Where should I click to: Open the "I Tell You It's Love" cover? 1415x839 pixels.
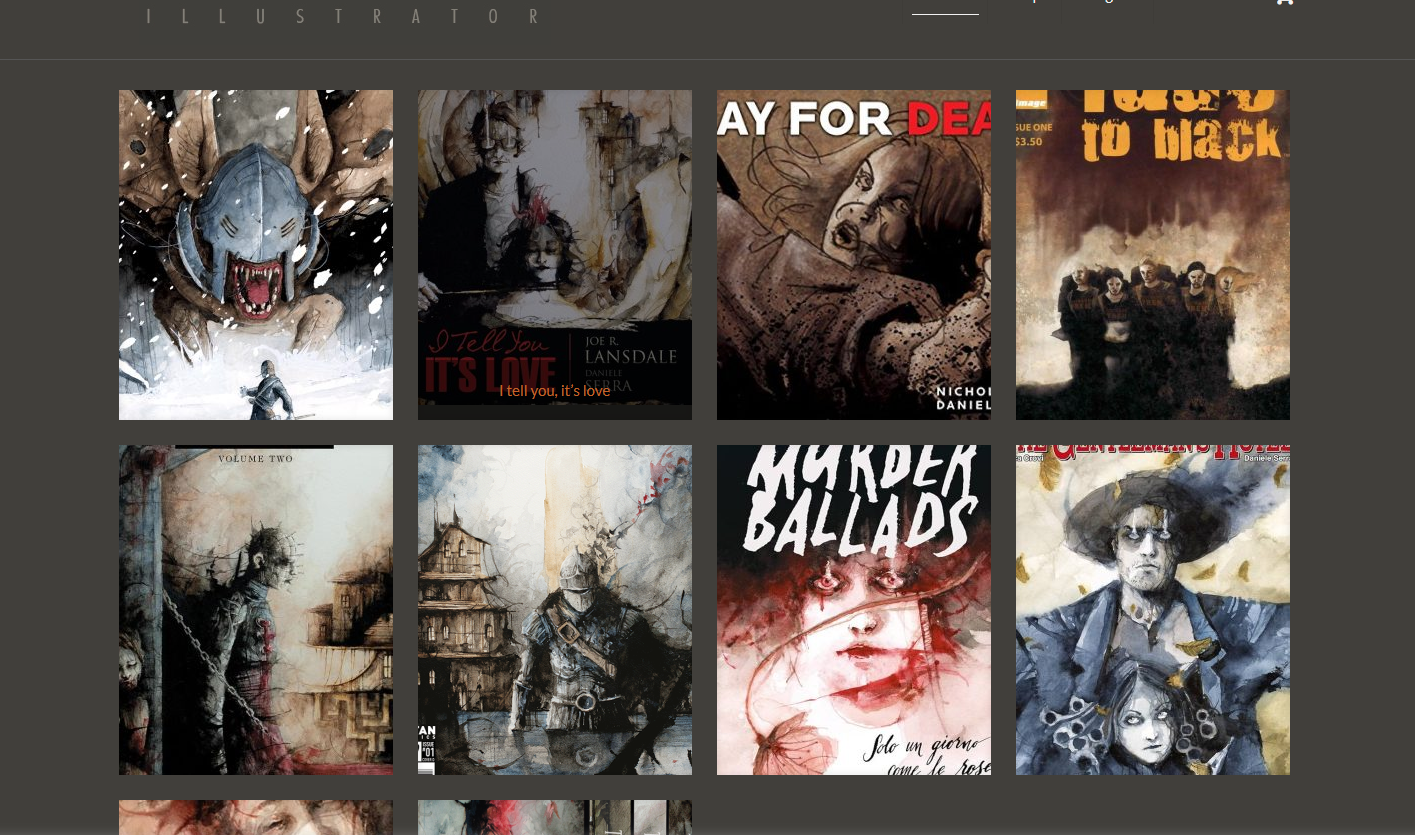[554, 230]
